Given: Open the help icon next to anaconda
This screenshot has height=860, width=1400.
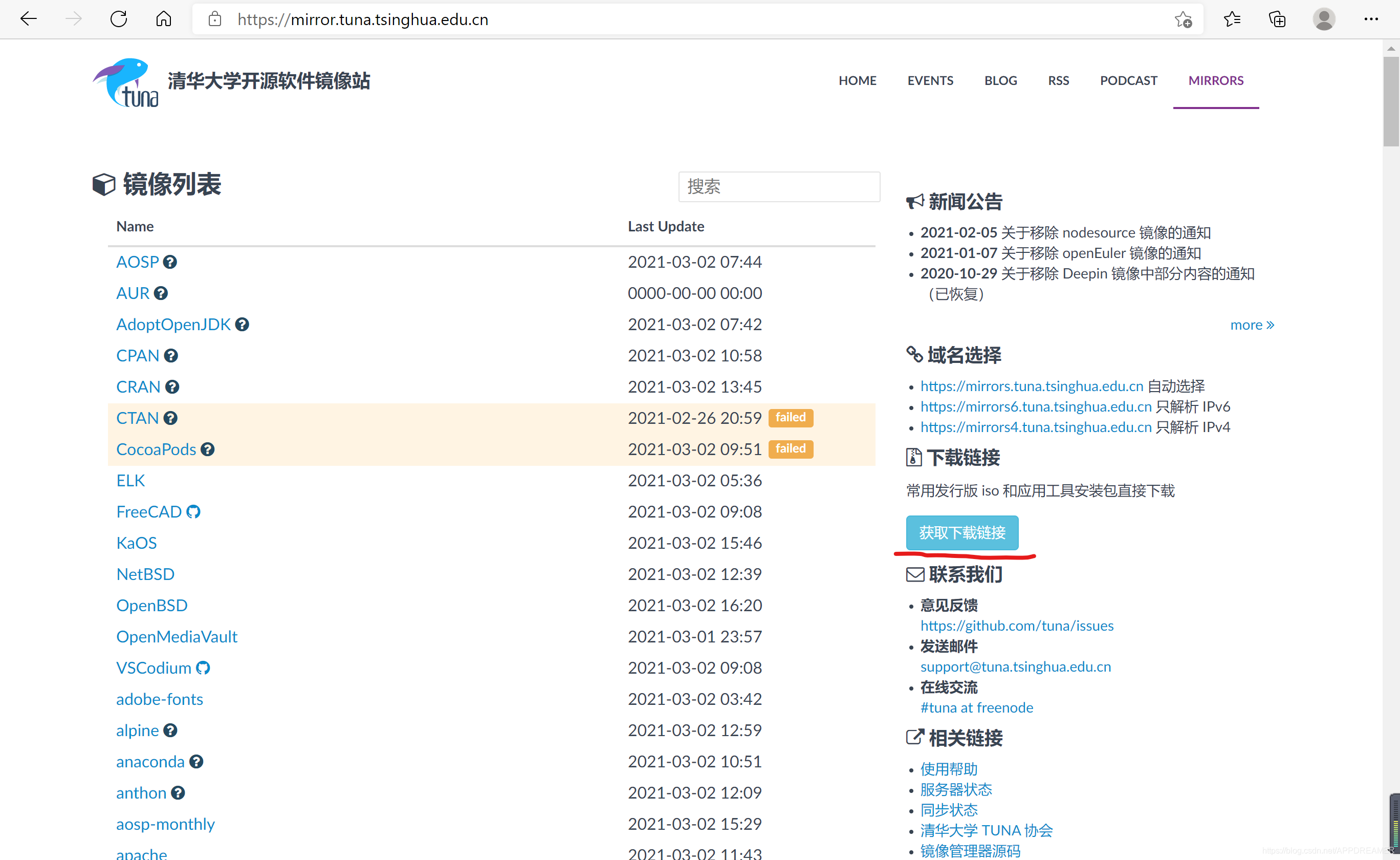Looking at the screenshot, I should tap(196, 762).
